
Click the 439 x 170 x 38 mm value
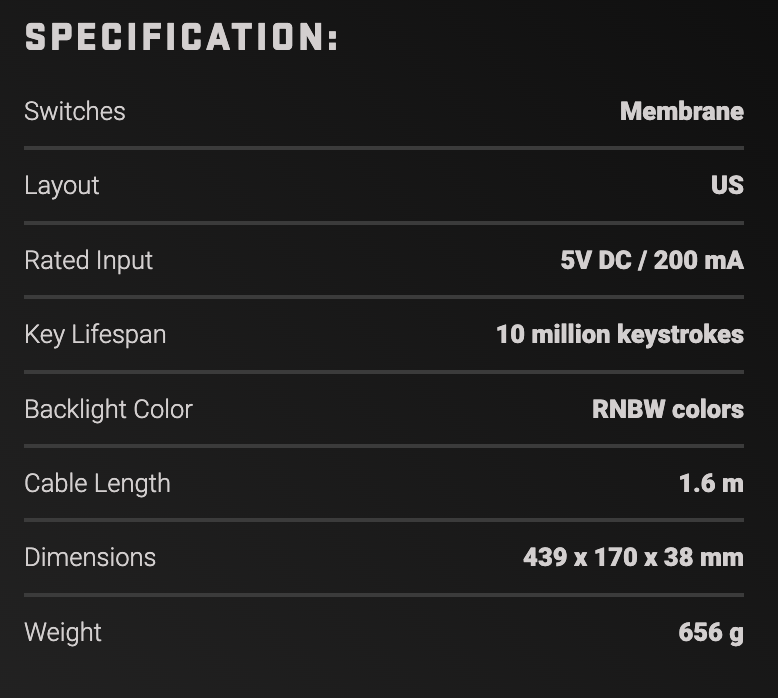[x=633, y=557]
